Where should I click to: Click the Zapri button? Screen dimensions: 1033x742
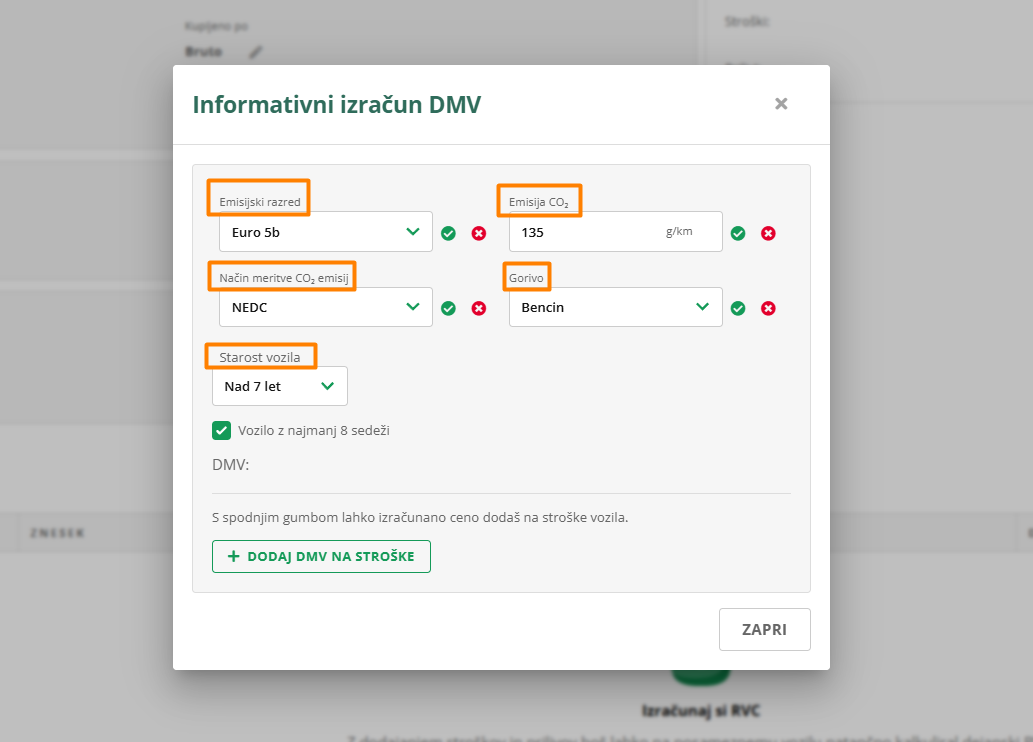(x=764, y=630)
